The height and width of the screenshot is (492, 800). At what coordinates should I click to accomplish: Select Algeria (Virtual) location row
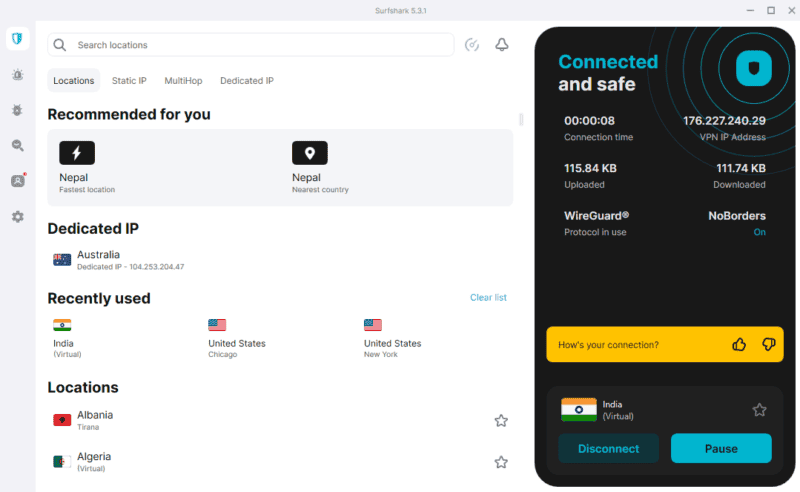(x=280, y=462)
